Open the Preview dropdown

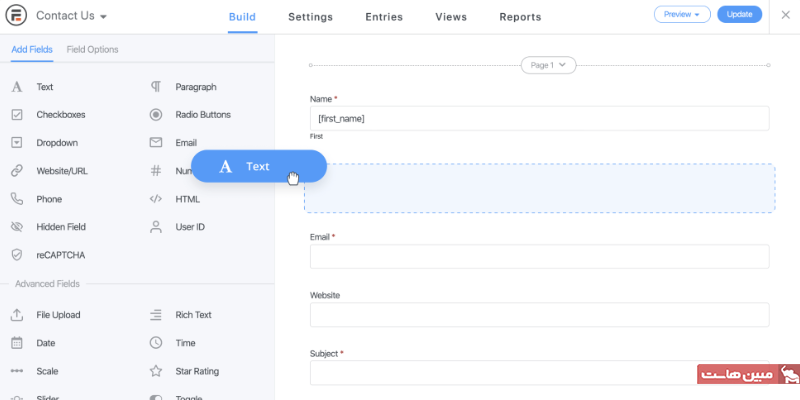tap(682, 15)
